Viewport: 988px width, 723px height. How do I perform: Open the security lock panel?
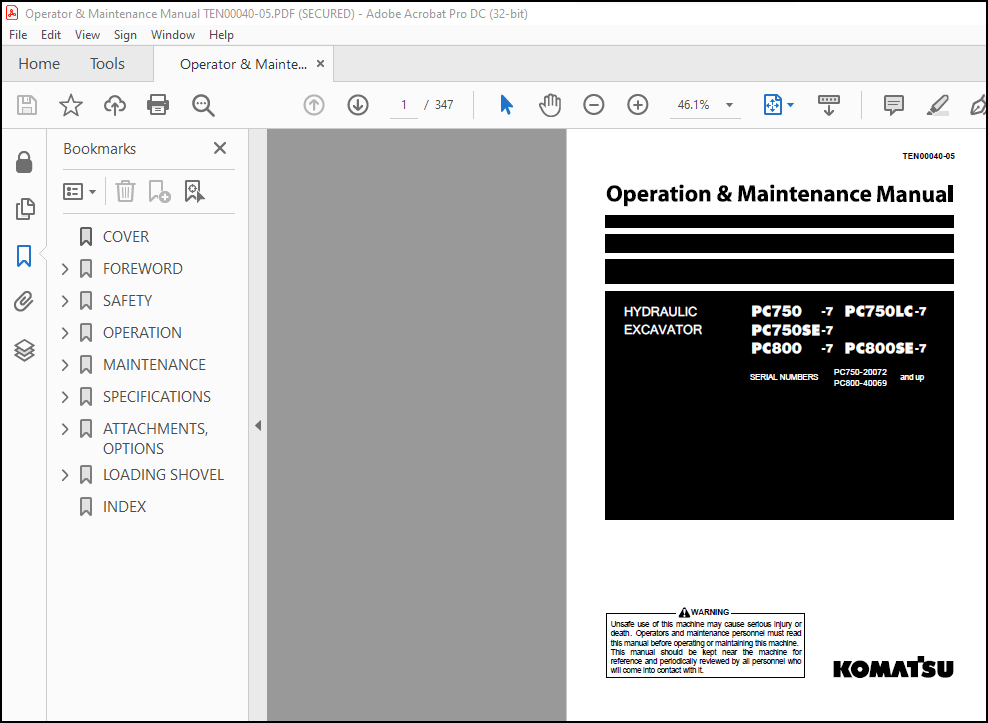click(x=24, y=162)
